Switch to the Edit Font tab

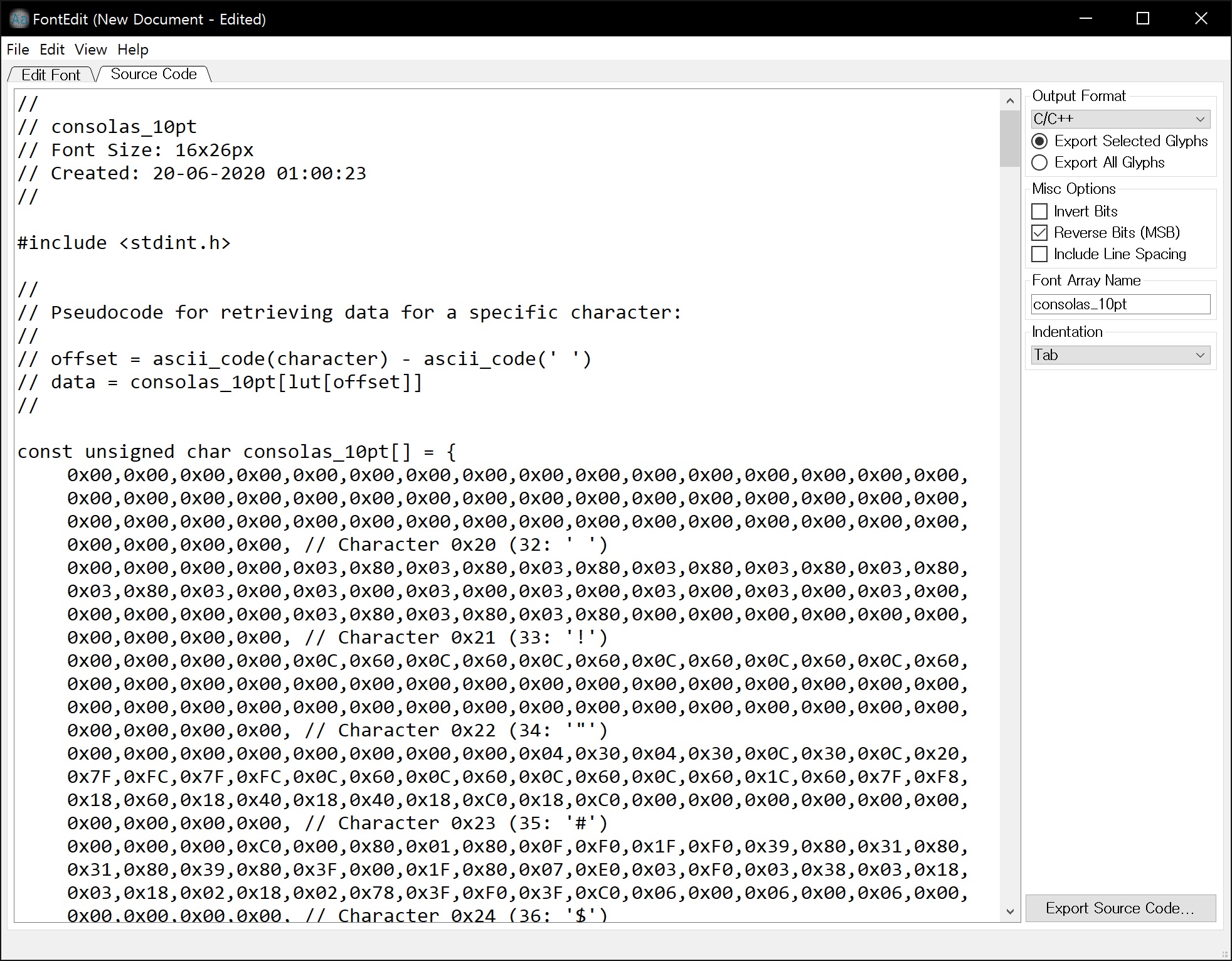click(x=50, y=75)
